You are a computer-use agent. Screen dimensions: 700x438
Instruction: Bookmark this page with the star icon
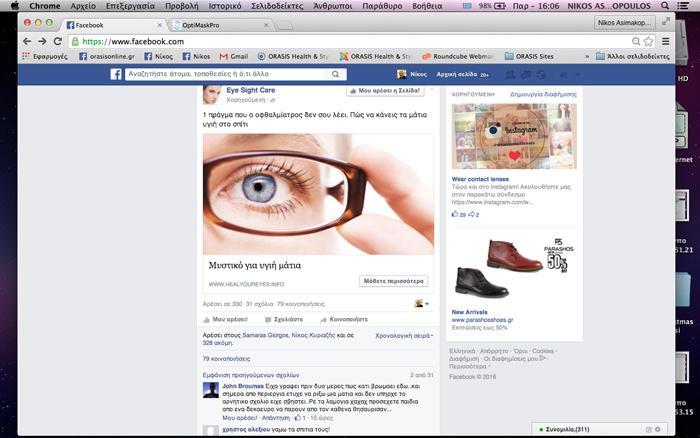pyautogui.click(x=649, y=41)
